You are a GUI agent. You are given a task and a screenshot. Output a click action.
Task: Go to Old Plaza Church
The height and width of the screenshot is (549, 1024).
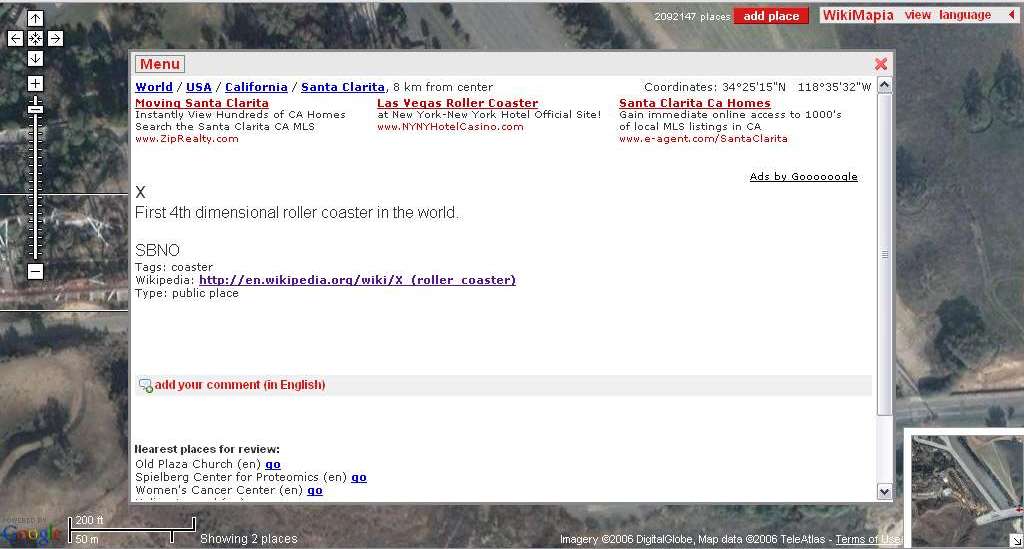pyautogui.click(x=273, y=465)
